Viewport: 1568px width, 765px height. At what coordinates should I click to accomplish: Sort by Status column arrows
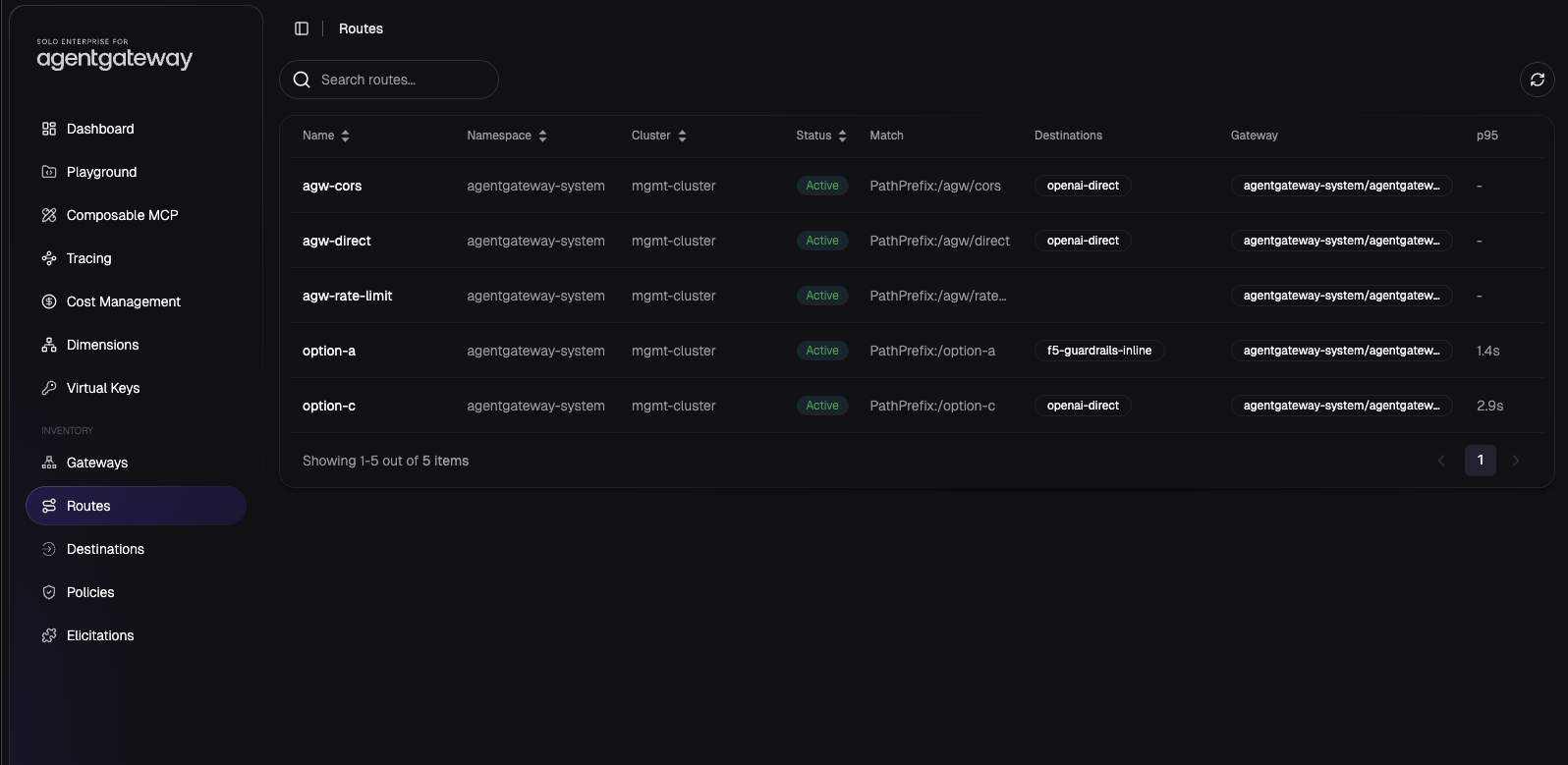point(842,136)
